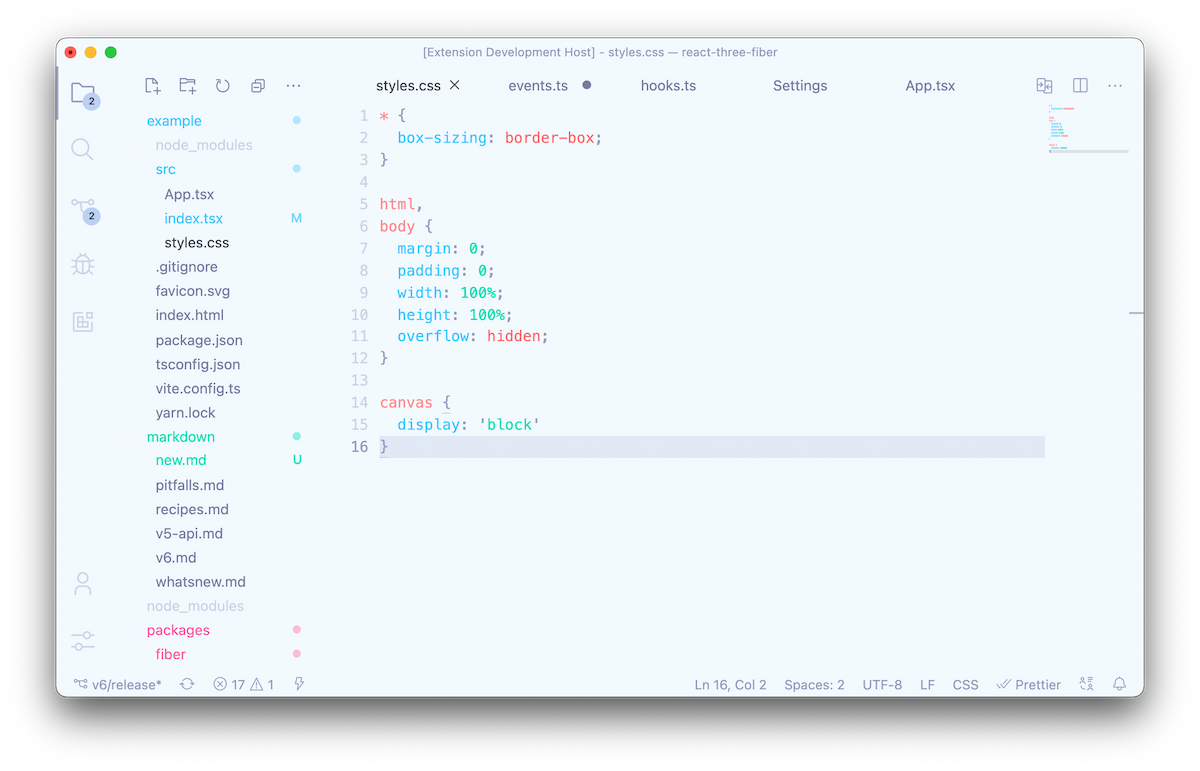Collapse the src folder
Screen dimensions: 1200x771
point(165,169)
